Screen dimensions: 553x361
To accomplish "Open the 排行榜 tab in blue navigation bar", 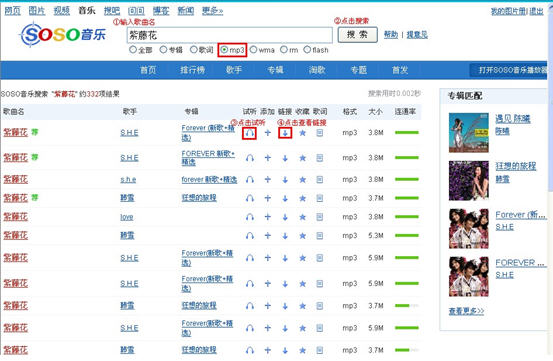I will pyautogui.click(x=192, y=70).
